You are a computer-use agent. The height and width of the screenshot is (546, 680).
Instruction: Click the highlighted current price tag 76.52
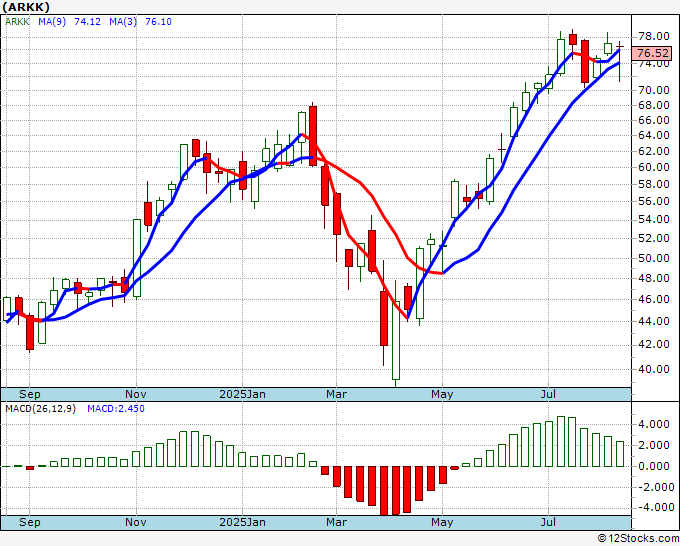(653, 53)
